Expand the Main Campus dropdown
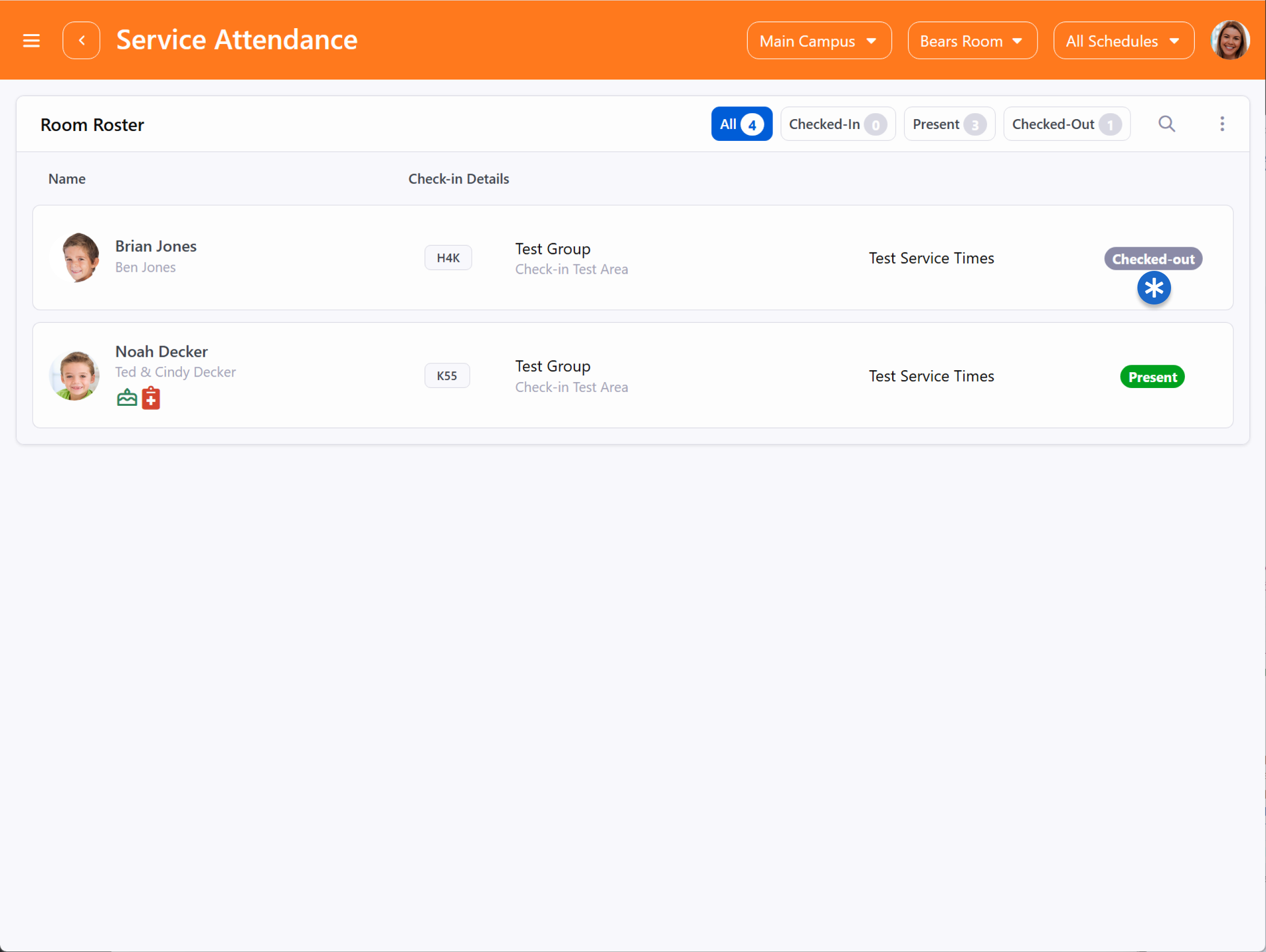Image resolution: width=1266 pixels, height=952 pixels. pyautogui.click(x=818, y=41)
